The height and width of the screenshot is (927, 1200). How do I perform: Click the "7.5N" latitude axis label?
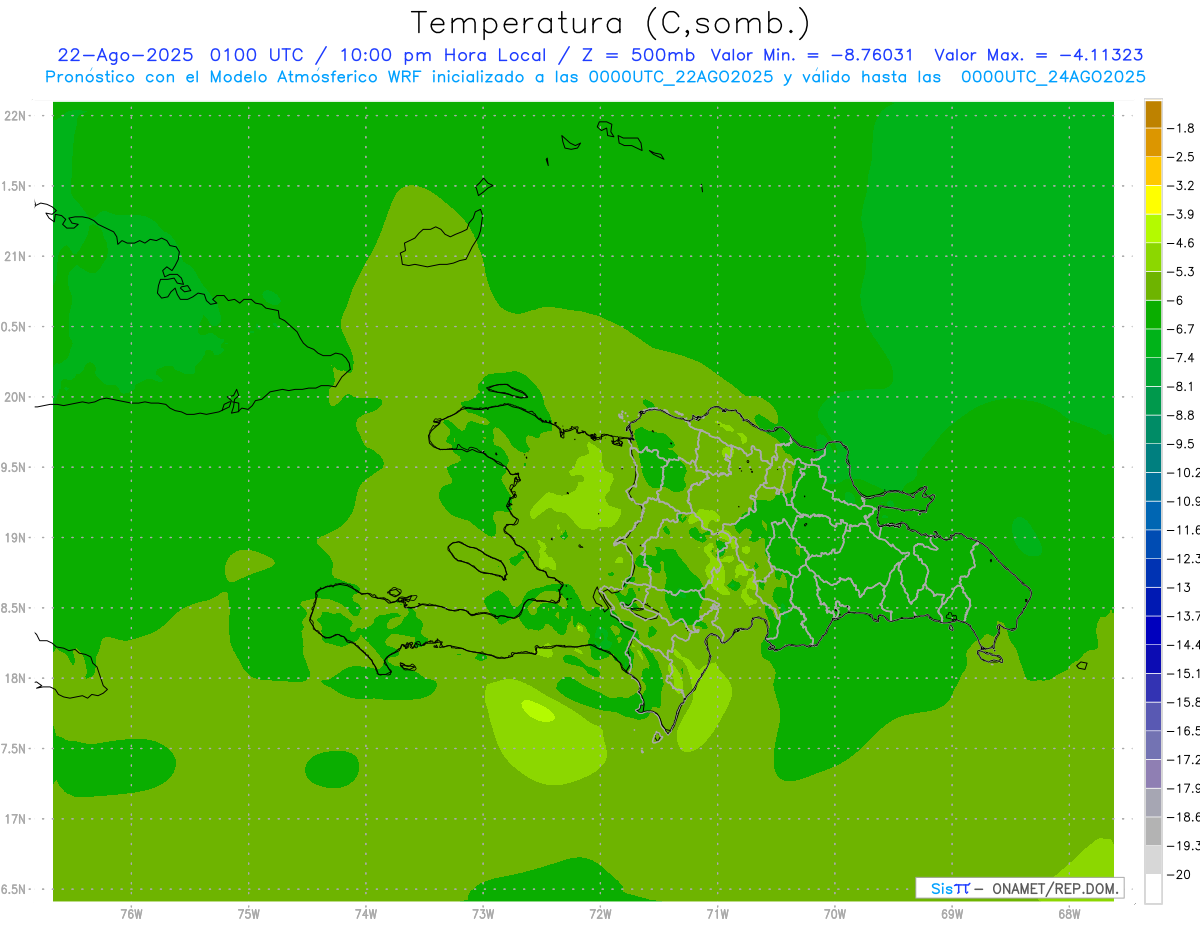pyautogui.click(x=14, y=749)
